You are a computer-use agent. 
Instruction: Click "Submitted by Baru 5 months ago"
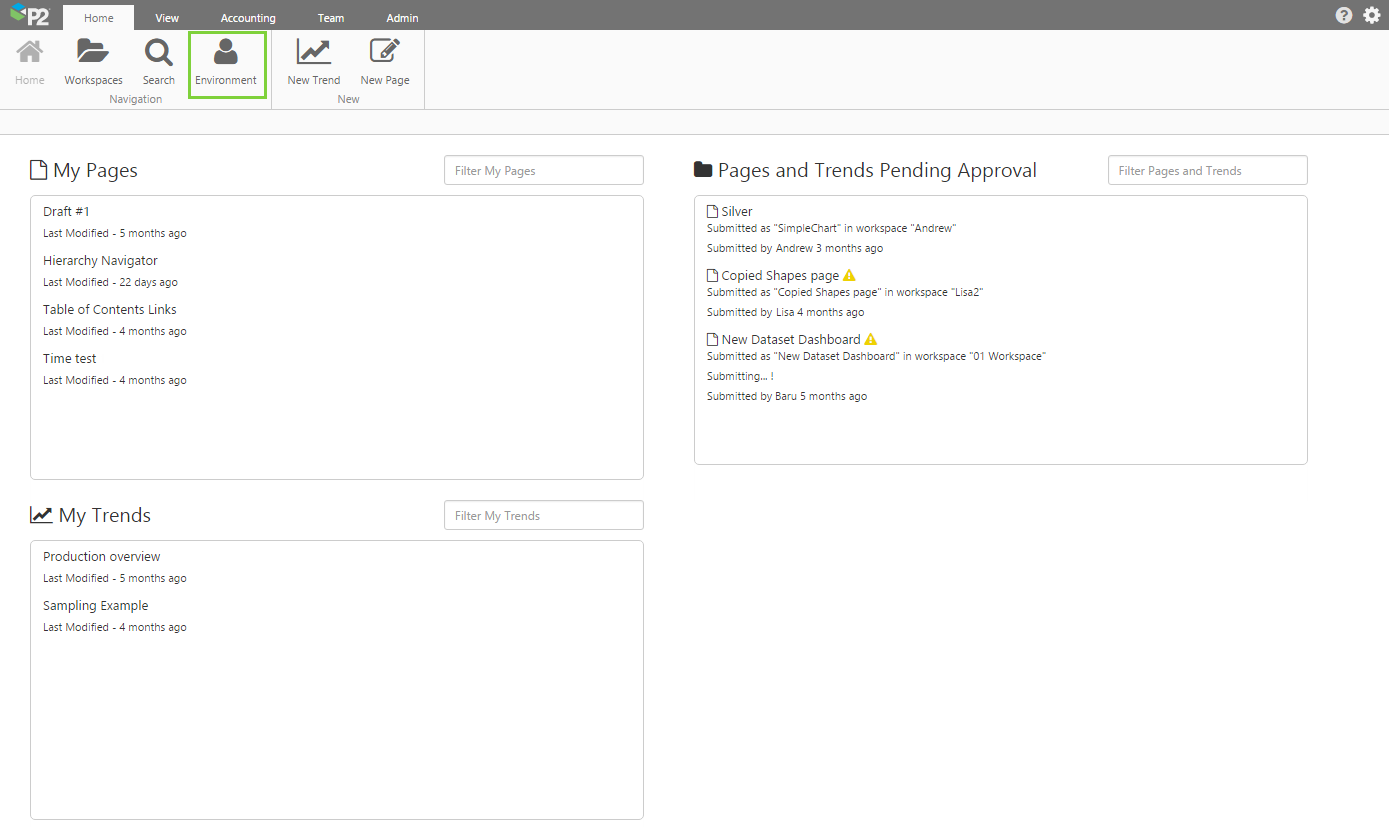pyautogui.click(x=787, y=397)
